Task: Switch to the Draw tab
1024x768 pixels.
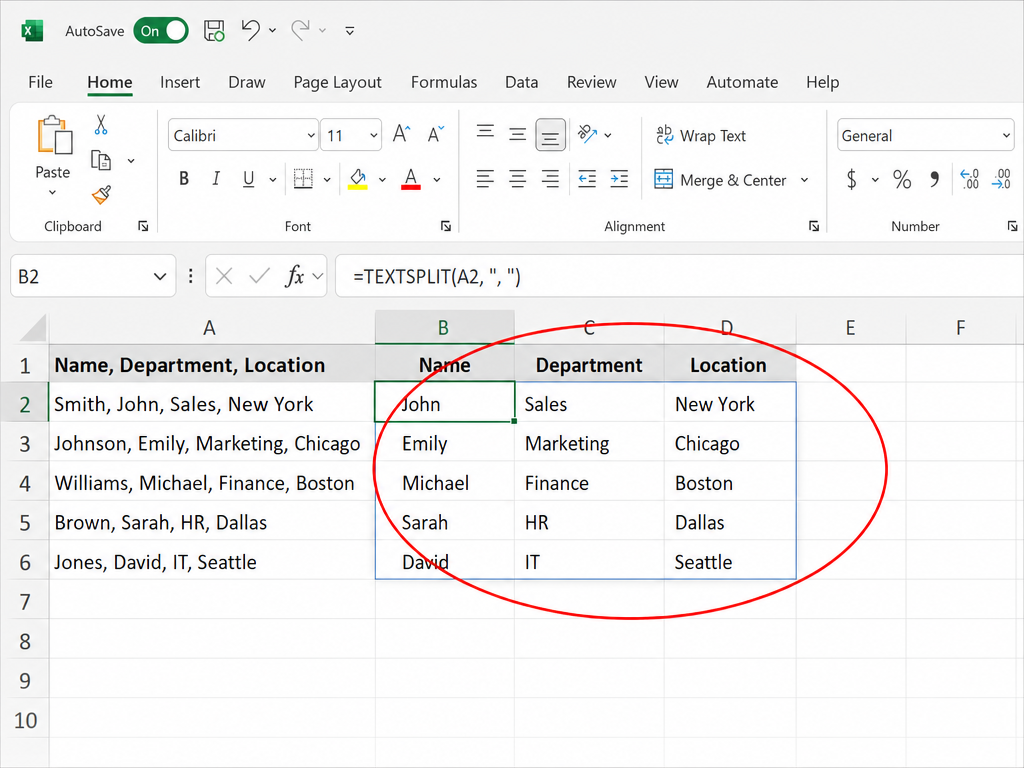Action: (247, 82)
